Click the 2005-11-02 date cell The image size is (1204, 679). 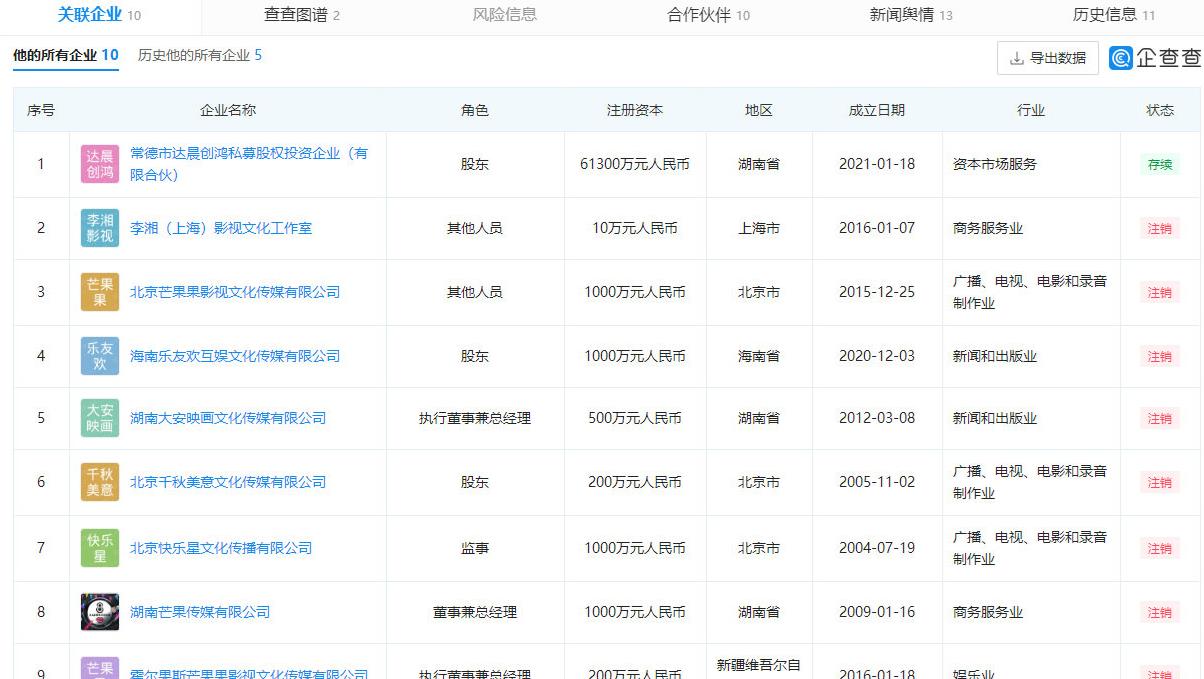(x=877, y=482)
